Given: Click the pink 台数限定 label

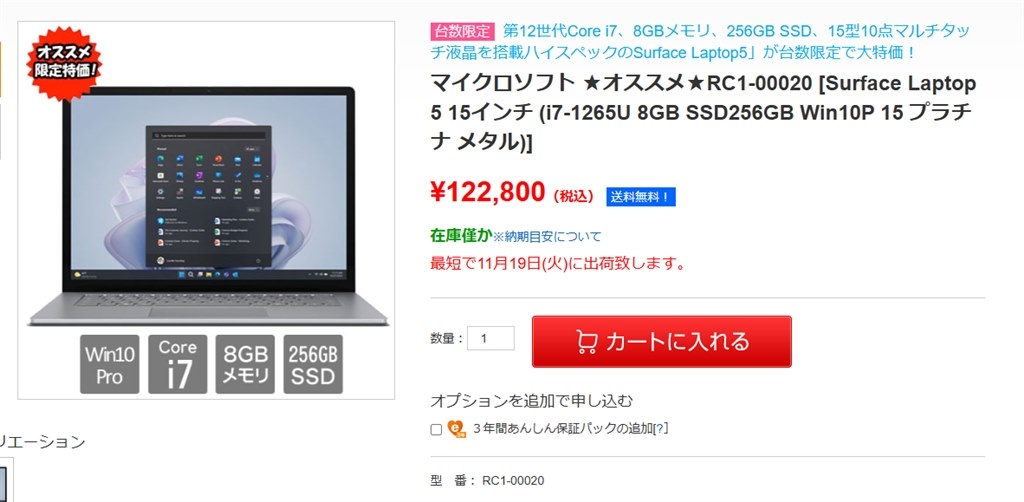Looking at the screenshot, I should [x=462, y=31].
